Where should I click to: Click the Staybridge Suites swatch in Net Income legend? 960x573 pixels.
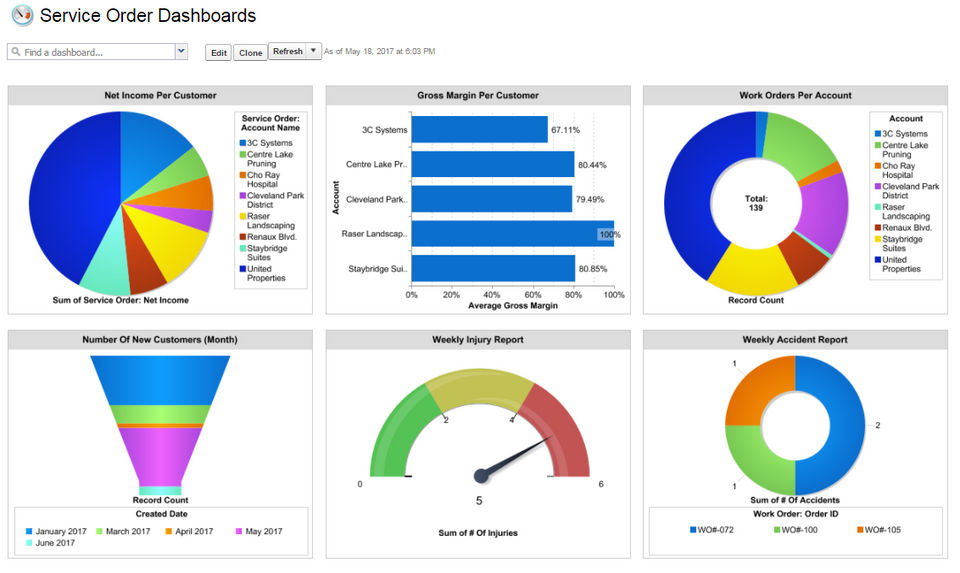pyautogui.click(x=242, y=249)
